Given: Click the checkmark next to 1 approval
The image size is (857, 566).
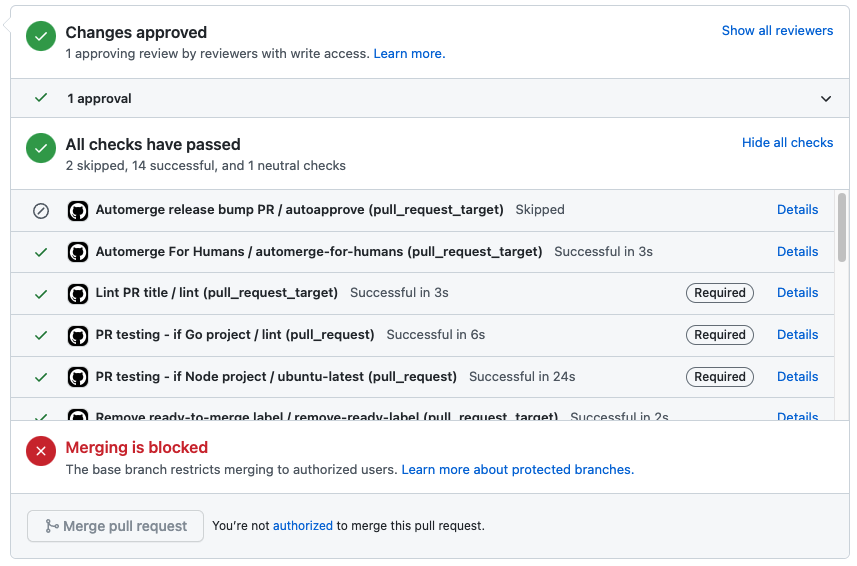Looking at the screenshot, I should click(x=41, y=98).
